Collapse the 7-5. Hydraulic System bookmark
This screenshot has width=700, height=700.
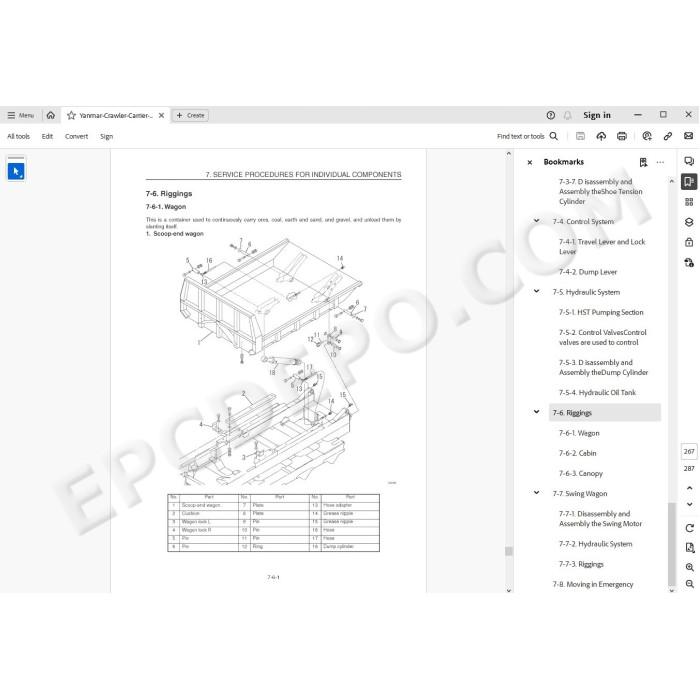click(x=537, y=292)
